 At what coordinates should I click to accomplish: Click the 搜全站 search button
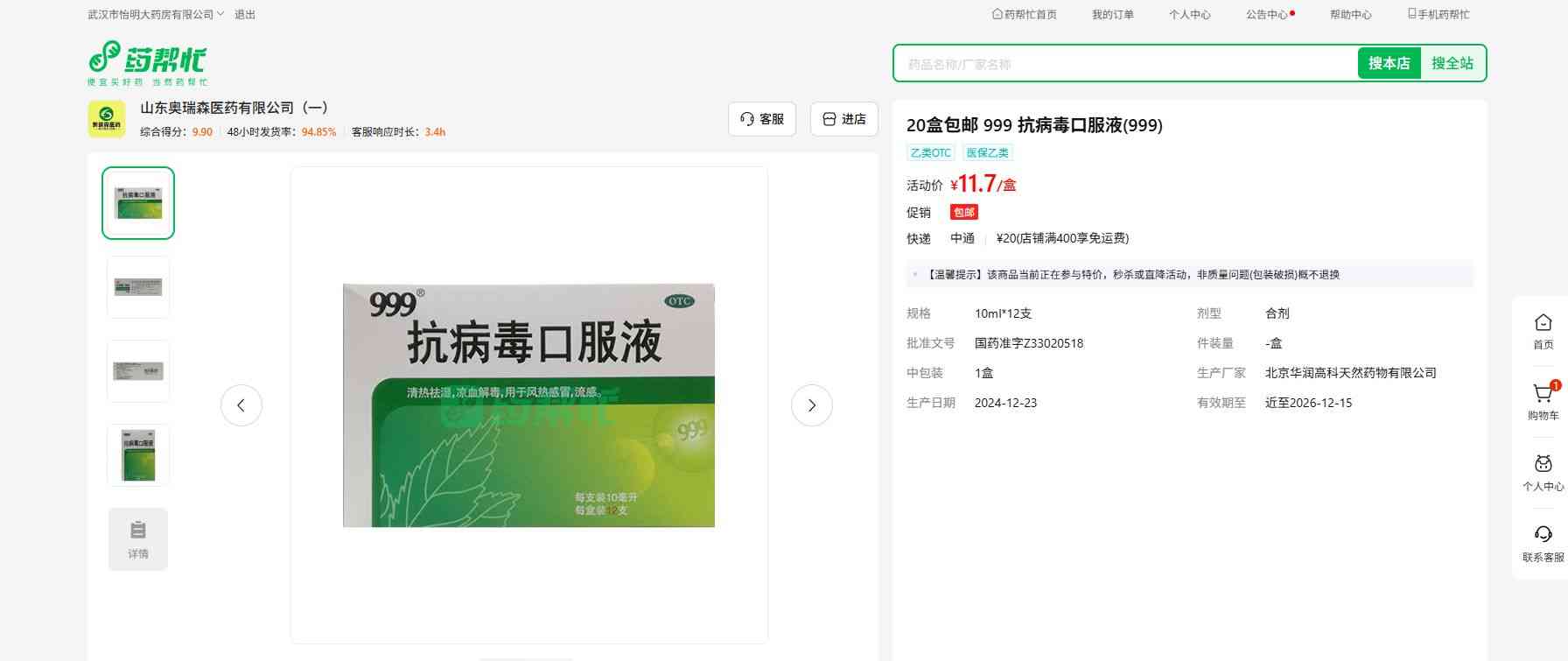pos(1452,63)
